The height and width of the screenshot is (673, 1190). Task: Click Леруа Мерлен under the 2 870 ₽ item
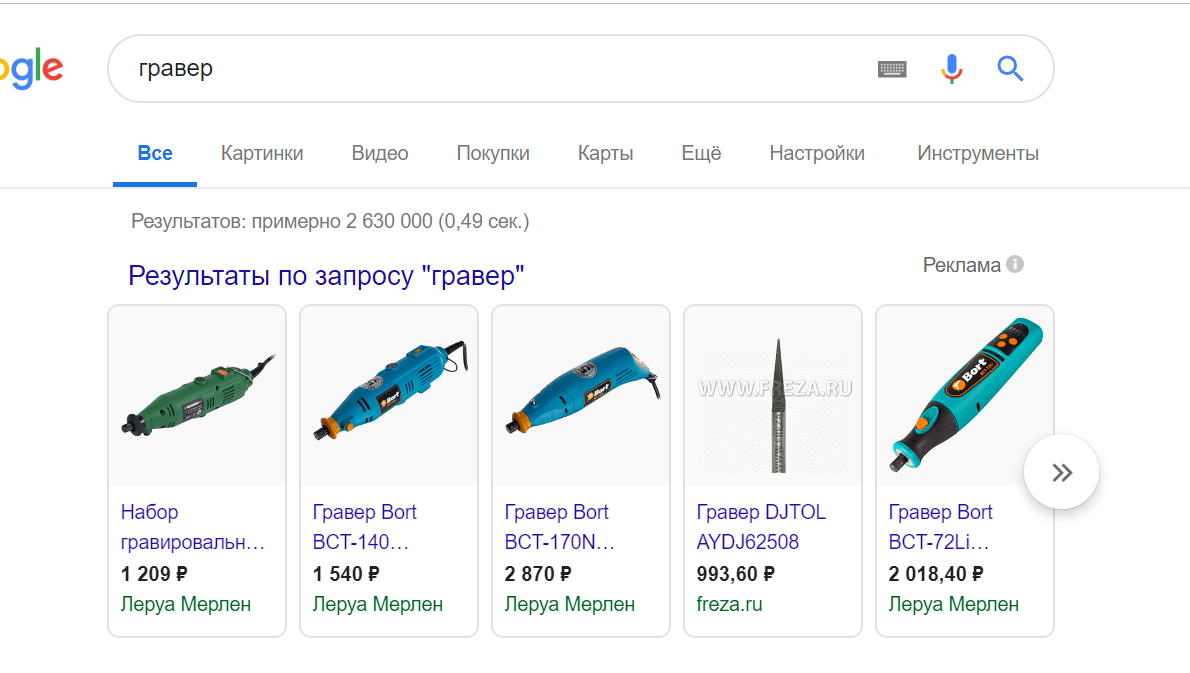pos(570,605)
